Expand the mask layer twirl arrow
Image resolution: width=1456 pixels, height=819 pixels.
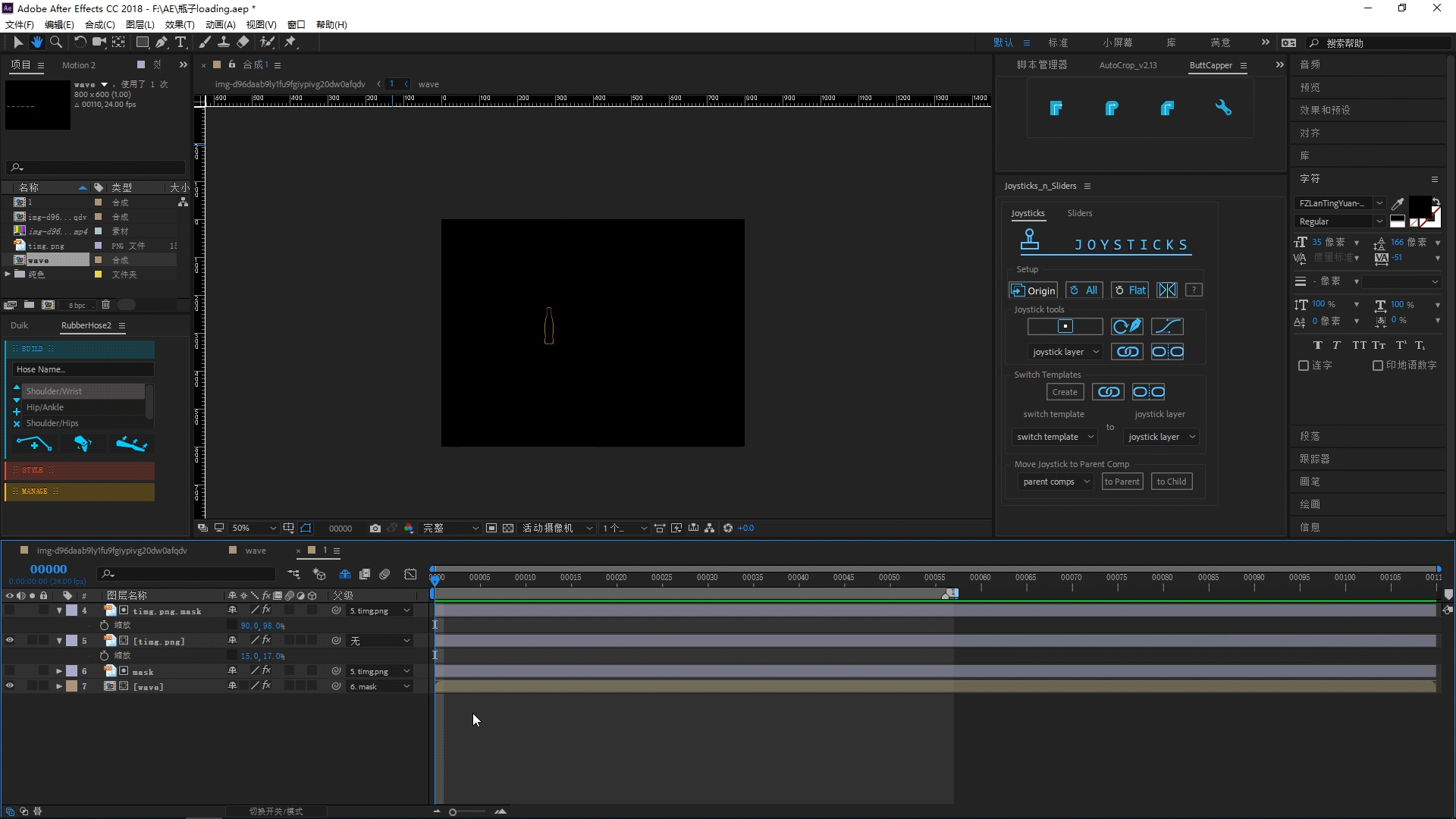(x=59, y=671)
